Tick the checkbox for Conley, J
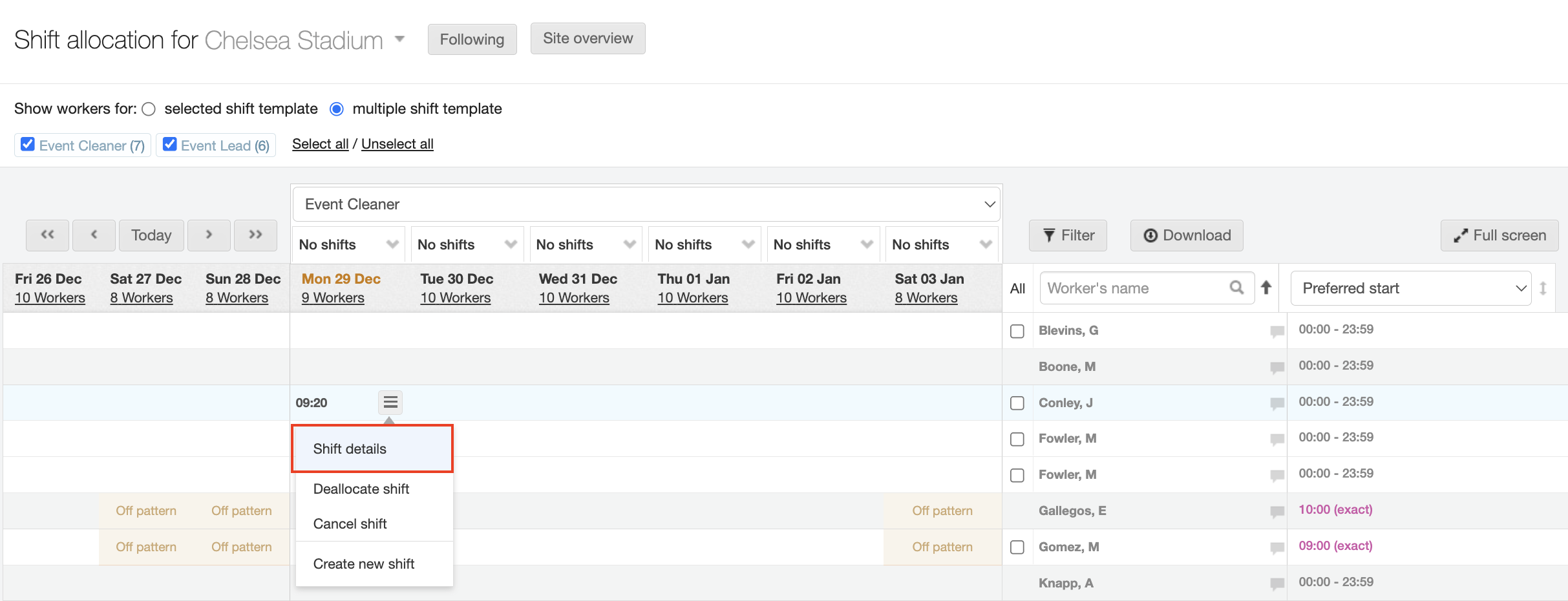Viewport: 1568px width, 601px height. click(x=1017, y=403)
